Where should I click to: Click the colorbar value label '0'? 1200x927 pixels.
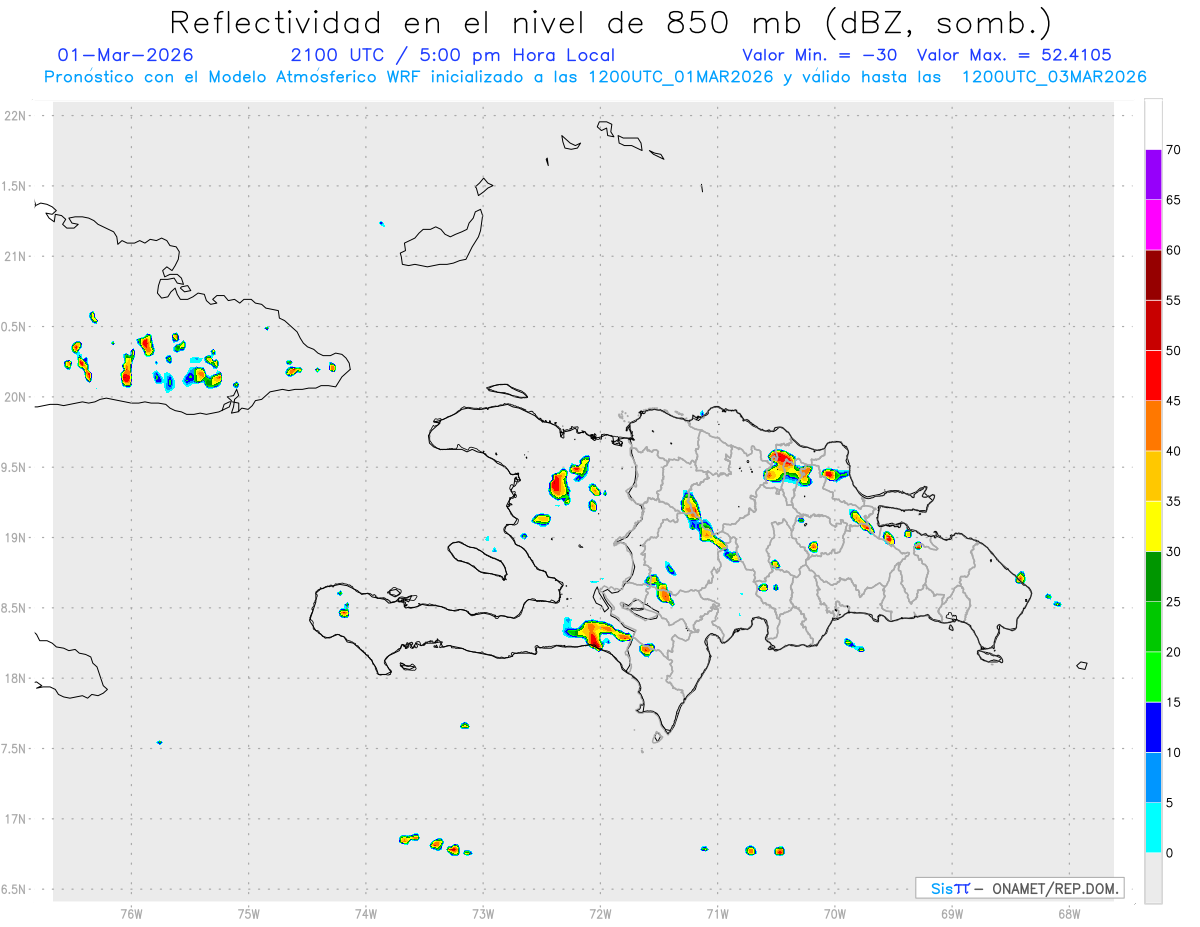tap(1169, 853)
